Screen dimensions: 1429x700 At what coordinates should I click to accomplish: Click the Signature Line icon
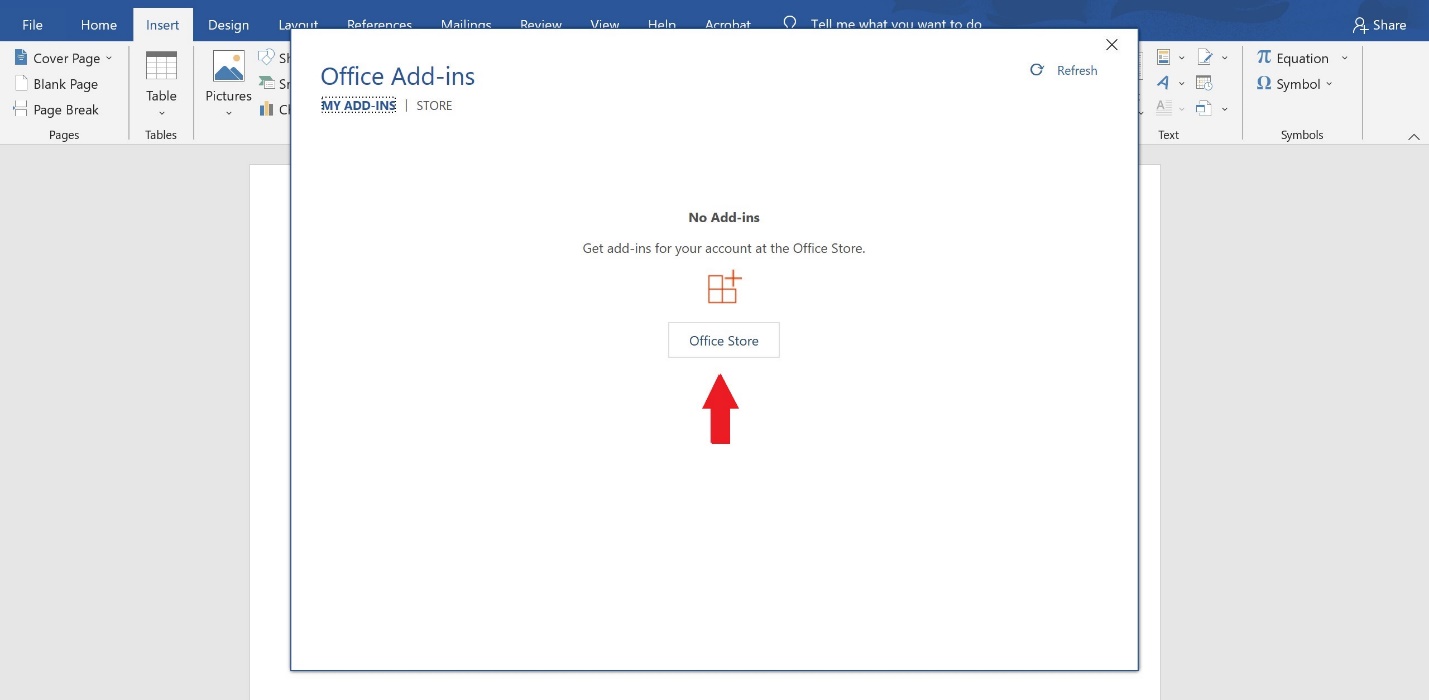pyautogui.click(x=1204, y=58)
